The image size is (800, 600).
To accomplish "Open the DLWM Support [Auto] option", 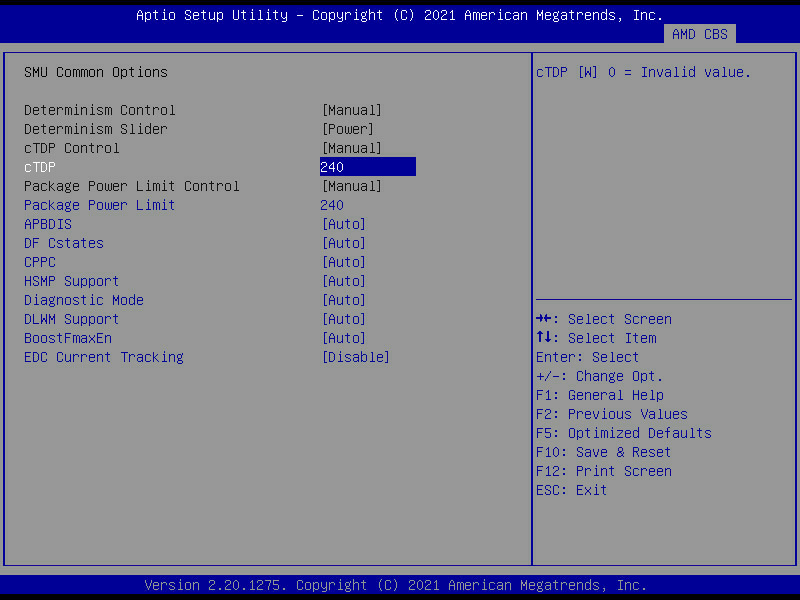I will pos(343,319).
